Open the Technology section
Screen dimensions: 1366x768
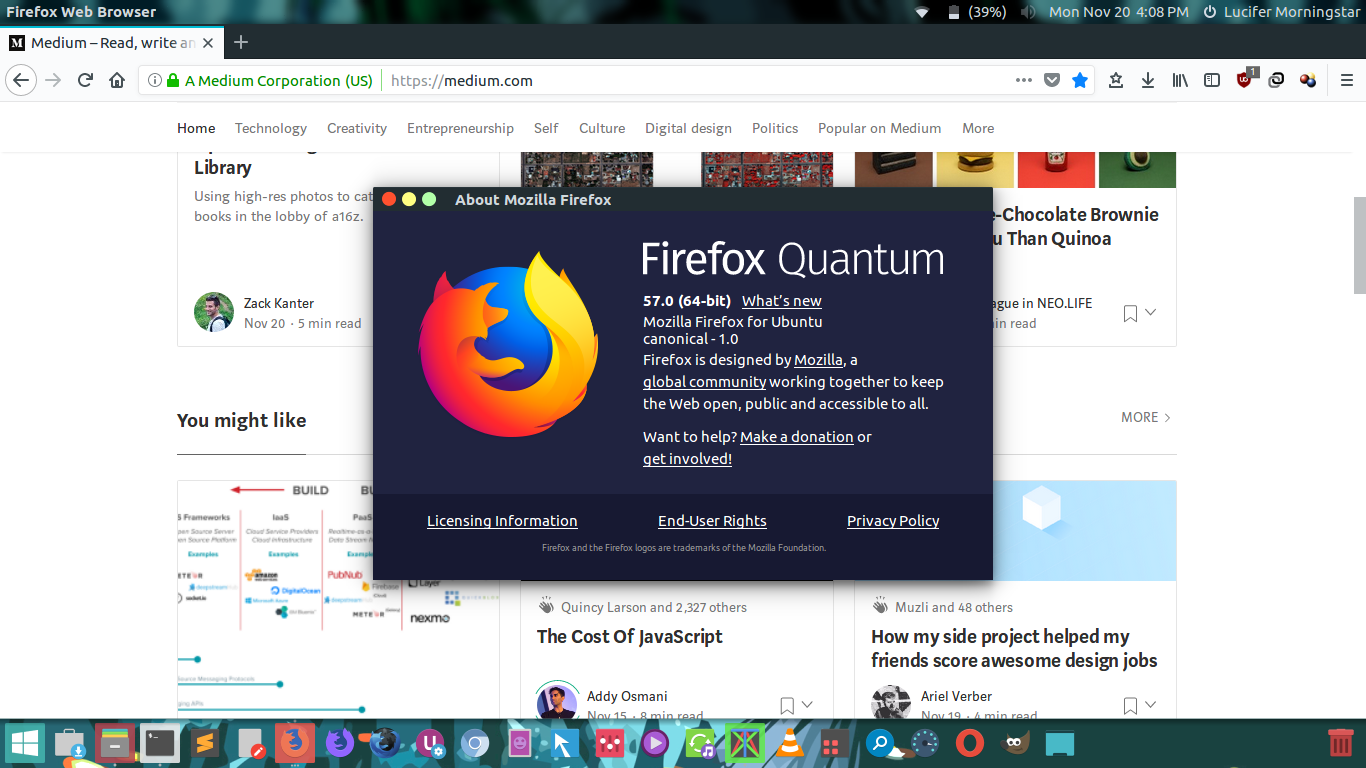coord(271,128)
